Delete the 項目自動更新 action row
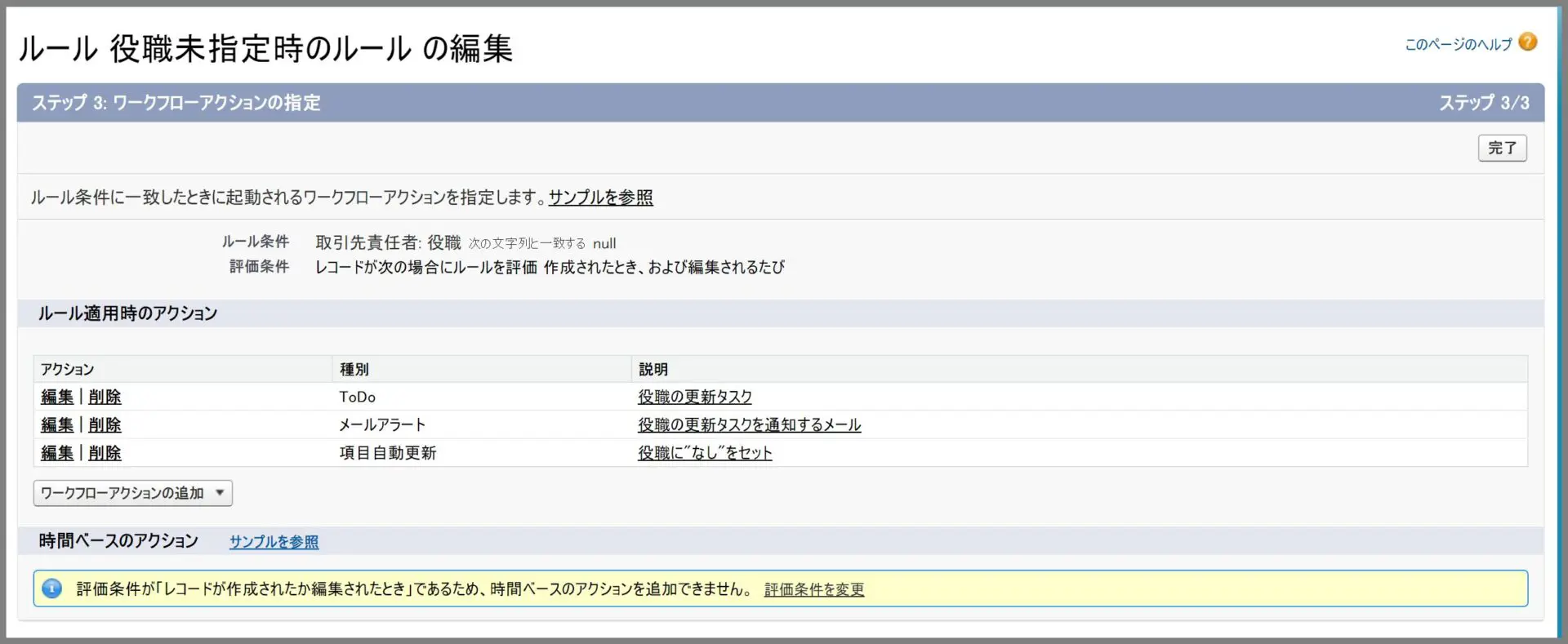Viewport: 1568px width, 644px height. [105, 452]
